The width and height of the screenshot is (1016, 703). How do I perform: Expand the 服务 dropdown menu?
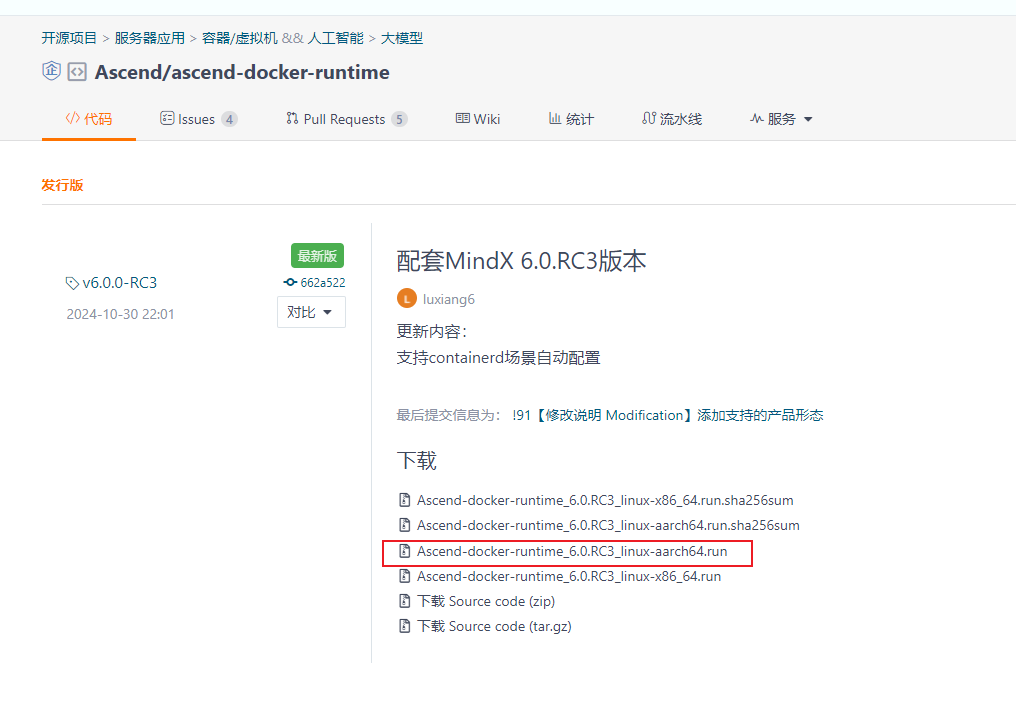(x=781, y=119)
